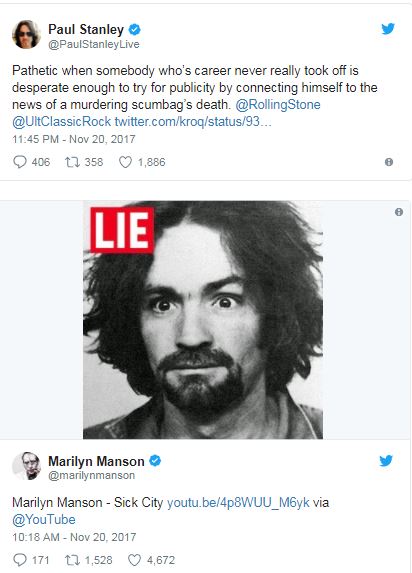The height and width of the screenshot is (573, 412).
Task: Click the Twitter bird icon on Marilyn Manson's tweet
Action: 386,460
